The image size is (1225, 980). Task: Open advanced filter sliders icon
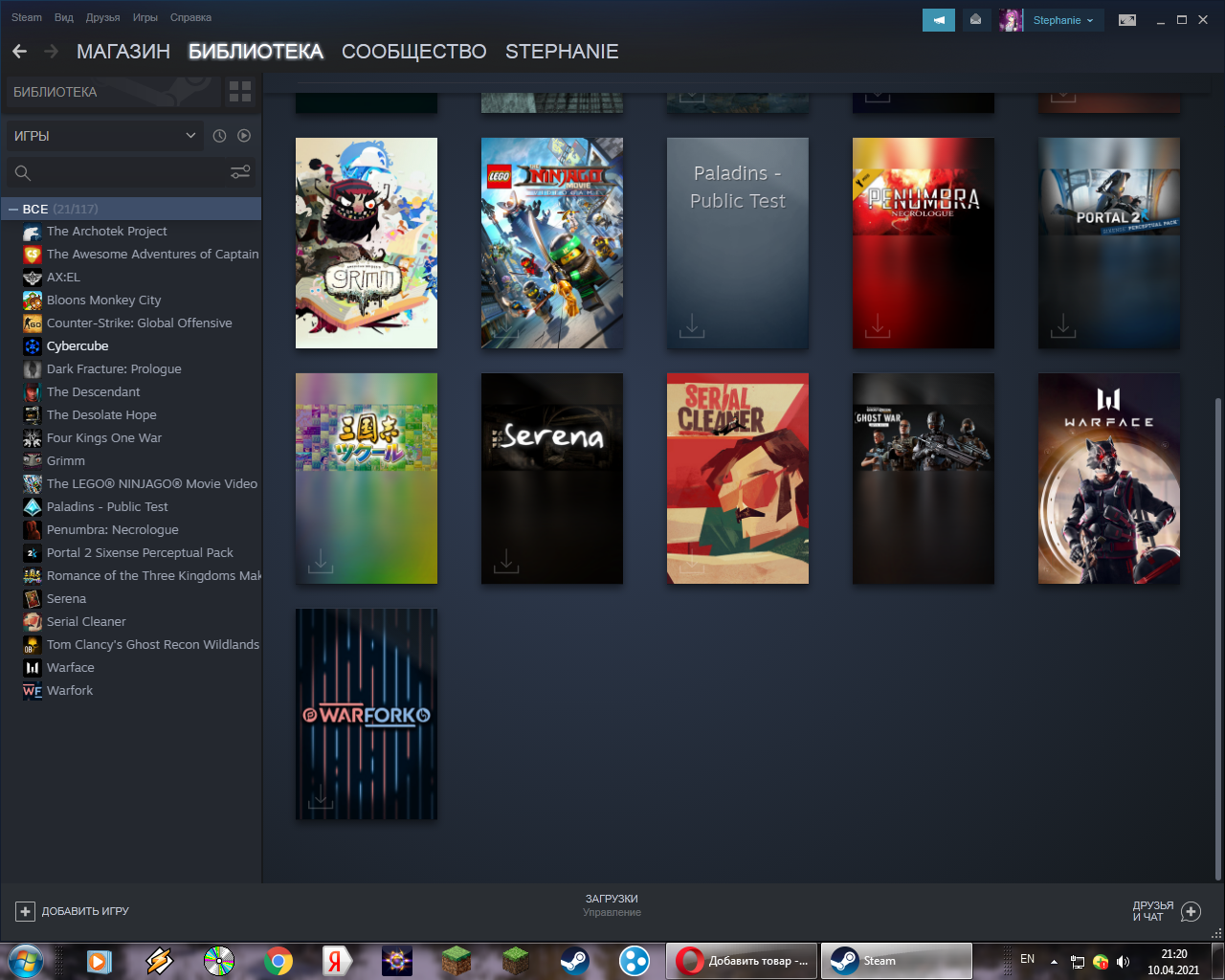click(x=240, y=172)
